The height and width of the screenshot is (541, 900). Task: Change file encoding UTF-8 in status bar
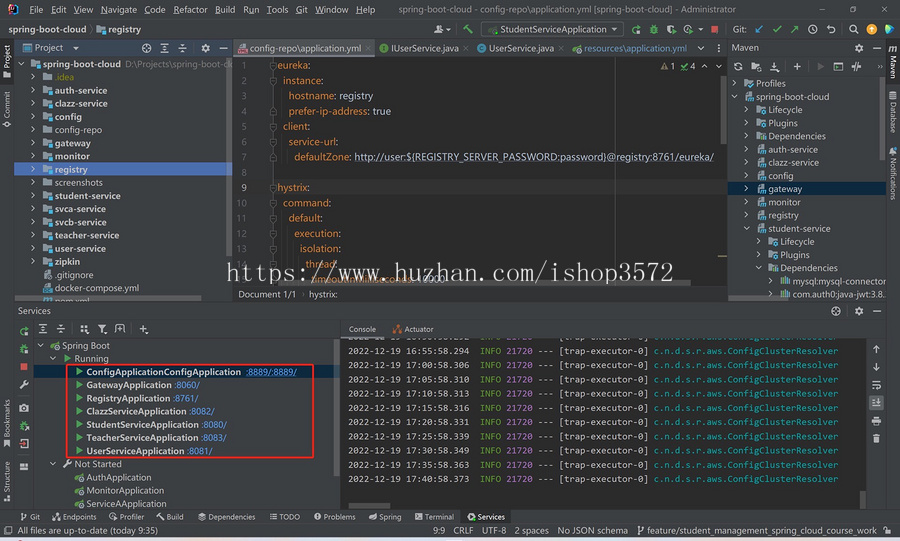click(x=494, y=531)
